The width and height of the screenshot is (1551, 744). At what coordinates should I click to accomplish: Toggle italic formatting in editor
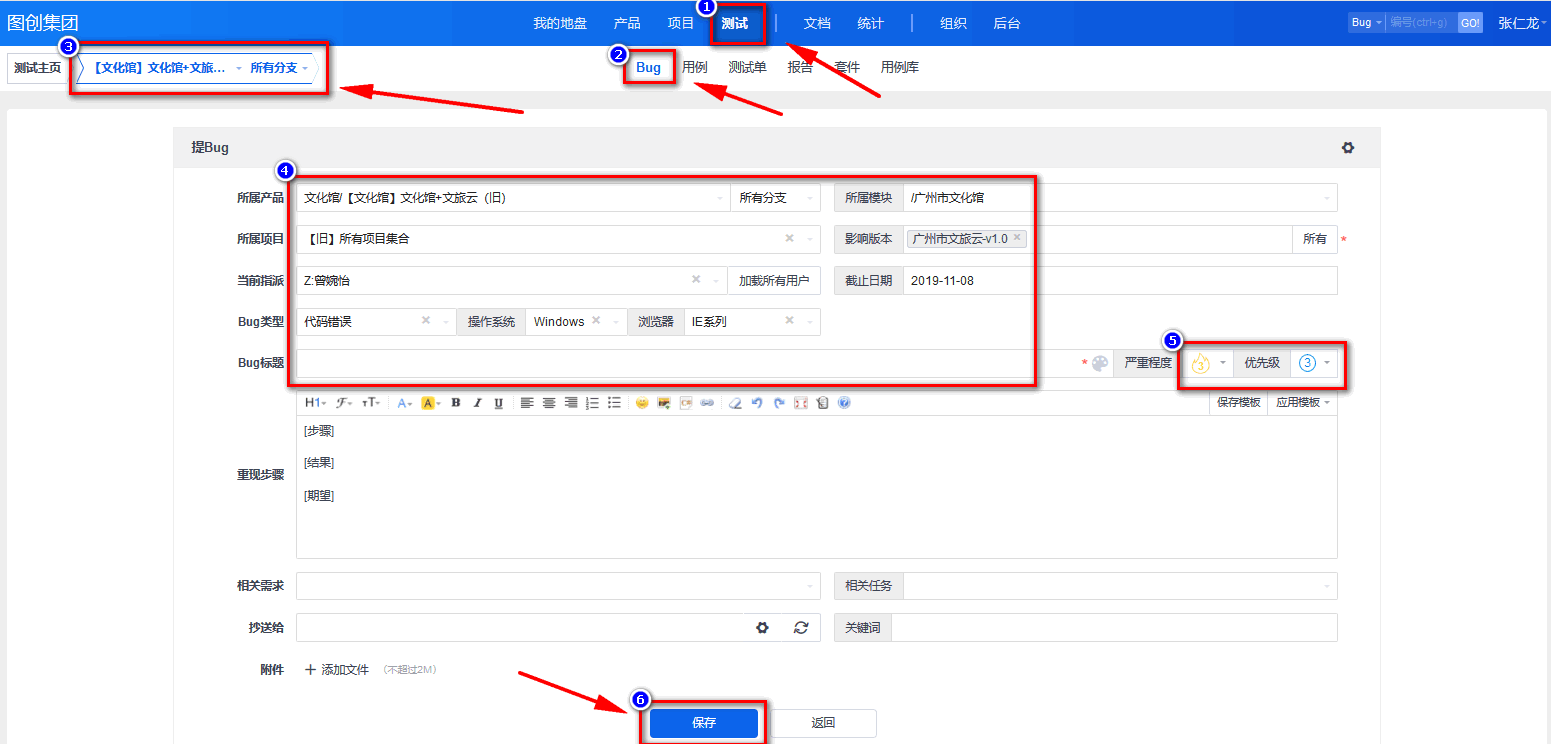coord(478,403)
